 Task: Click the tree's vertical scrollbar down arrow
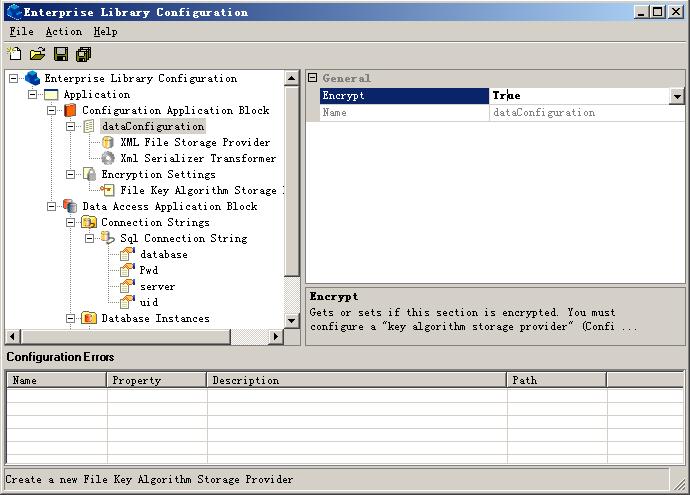pos(292,321)
